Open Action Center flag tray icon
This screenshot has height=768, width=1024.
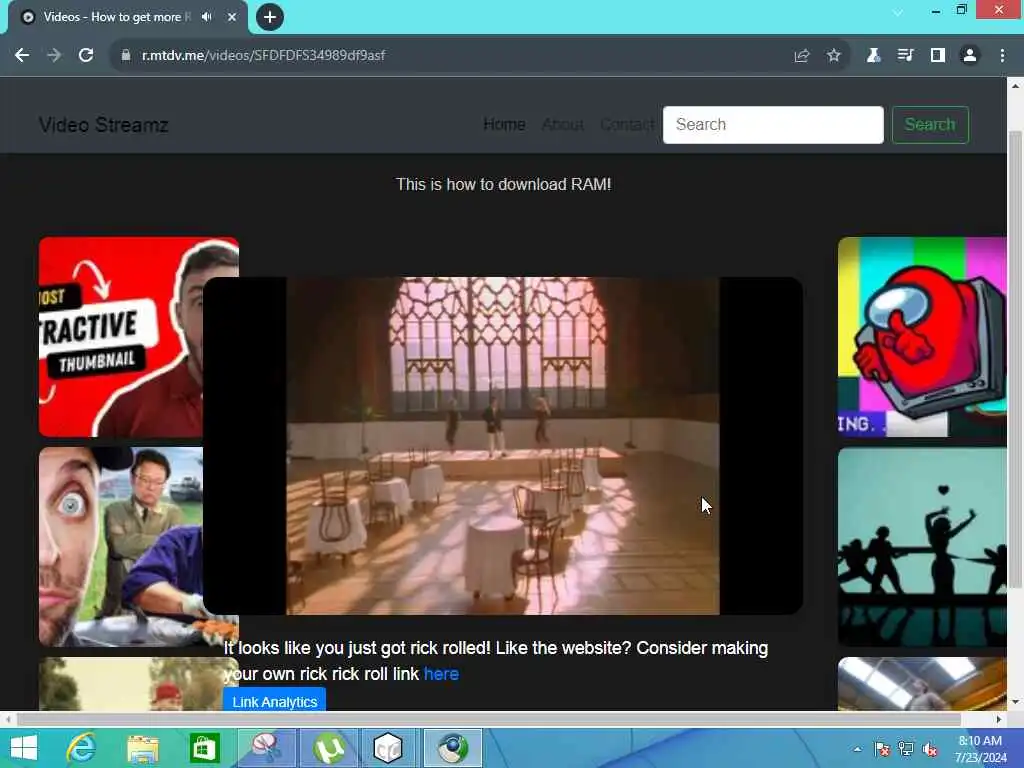tap(882, 749)
